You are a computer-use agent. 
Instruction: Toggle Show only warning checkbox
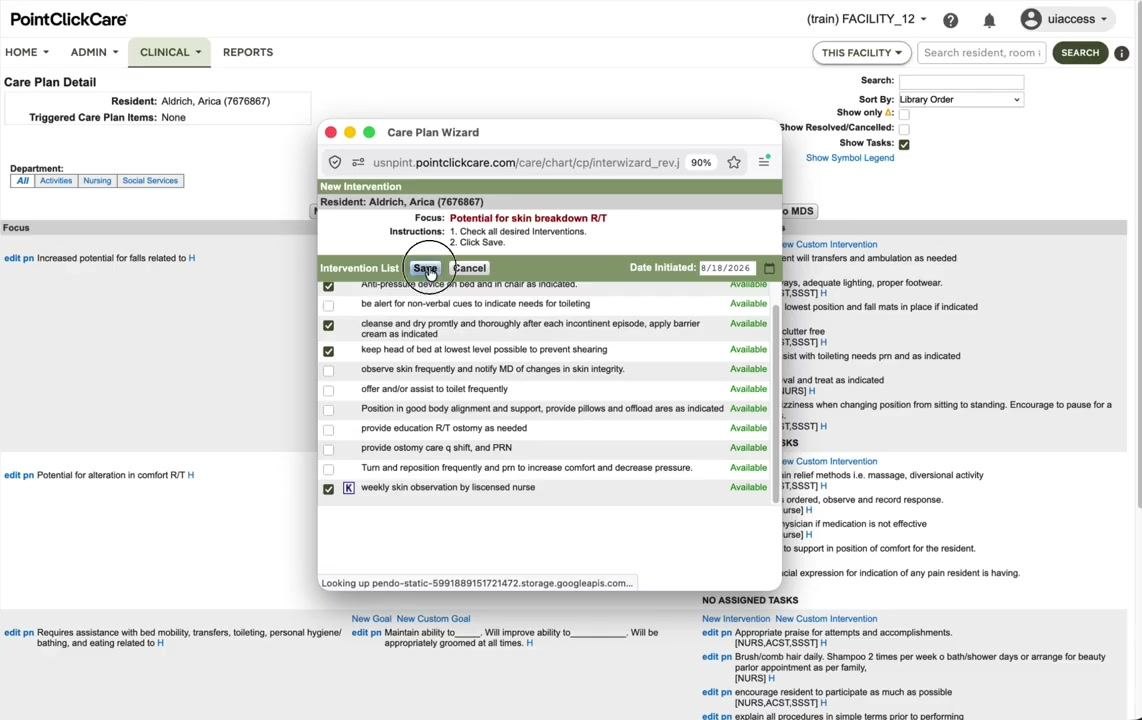click(904, 114)
